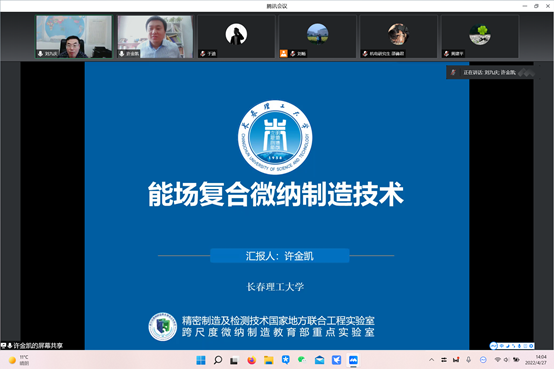The height and width of the screenshot is (369, 554).
Task: Open the weather widget on the taskbar
Action: pos(18,360)
